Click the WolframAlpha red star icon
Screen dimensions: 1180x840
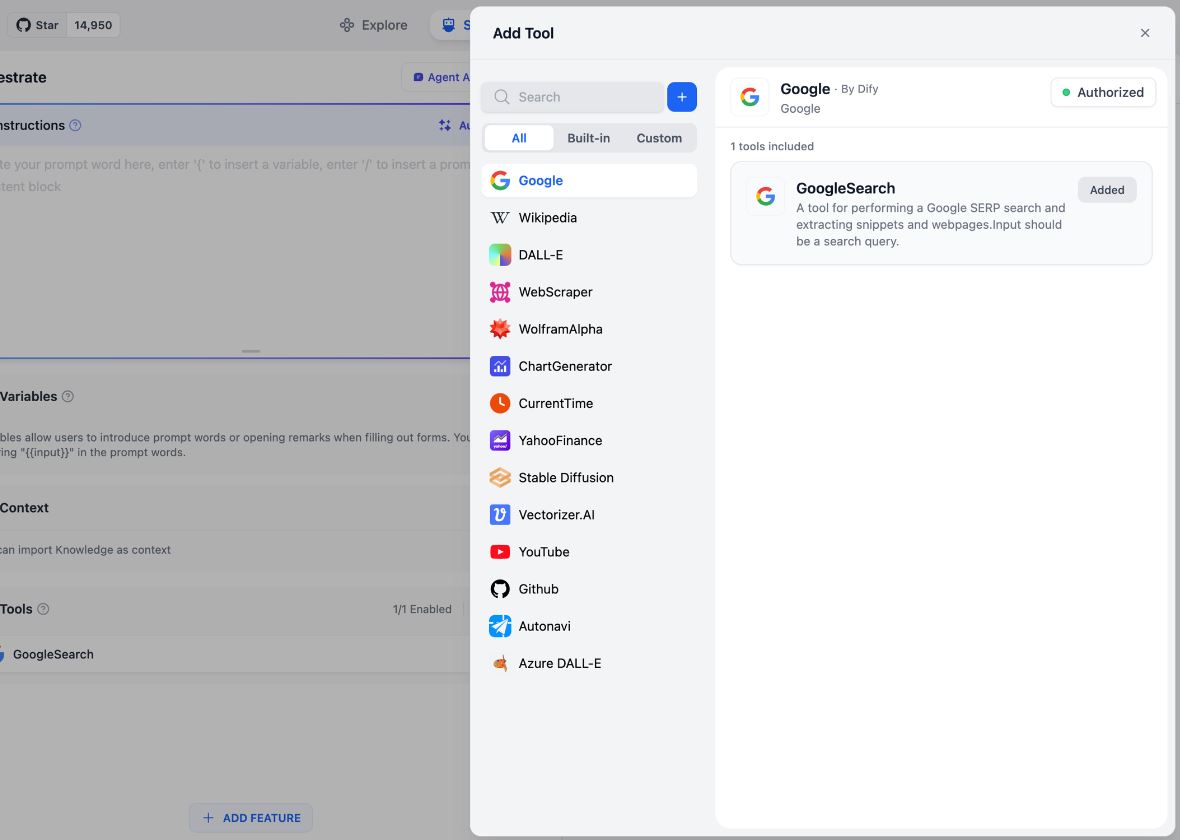pyautogui.click(x=500, y=329)
